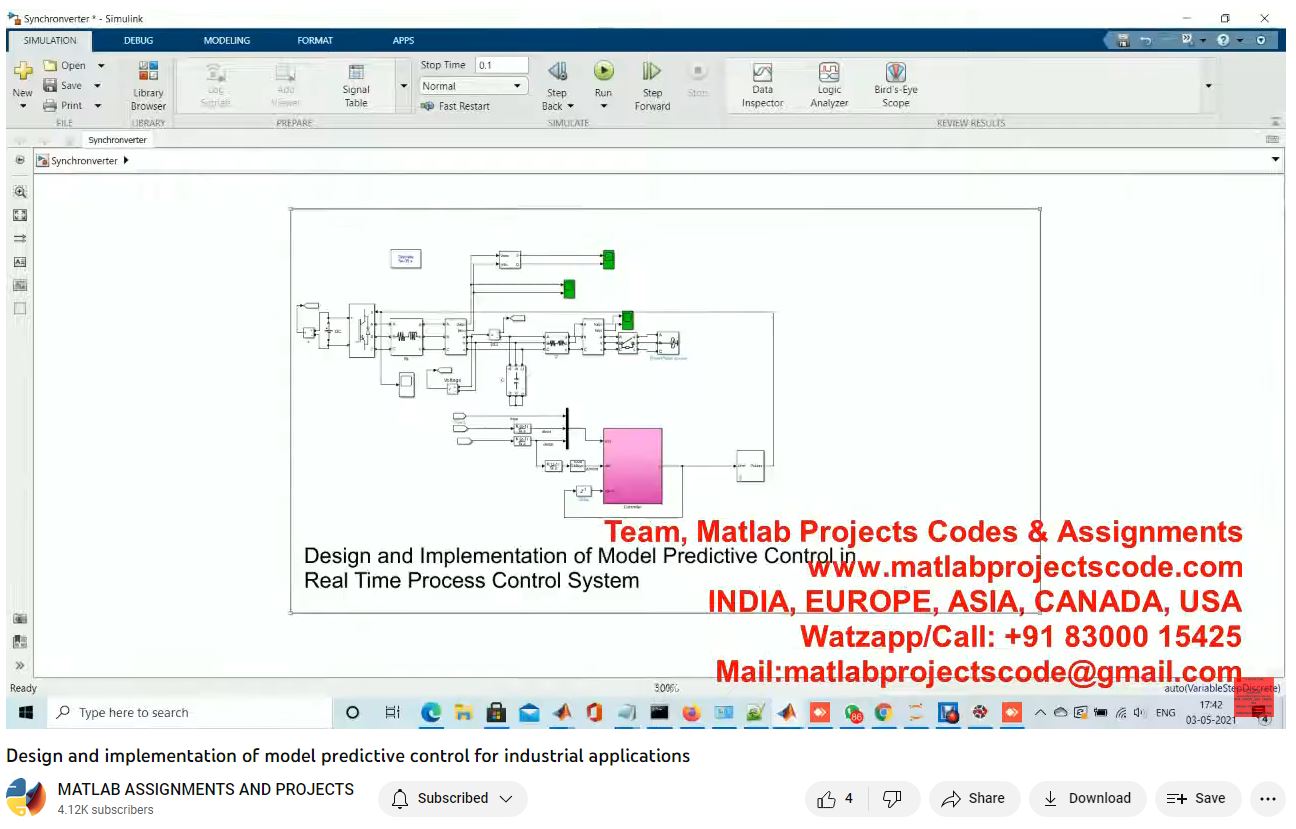Expand the REVIEW RESULTS gallery arrow
Image resolution: width=1296 pixels, height=829 pixels.
coord(1208,86)
